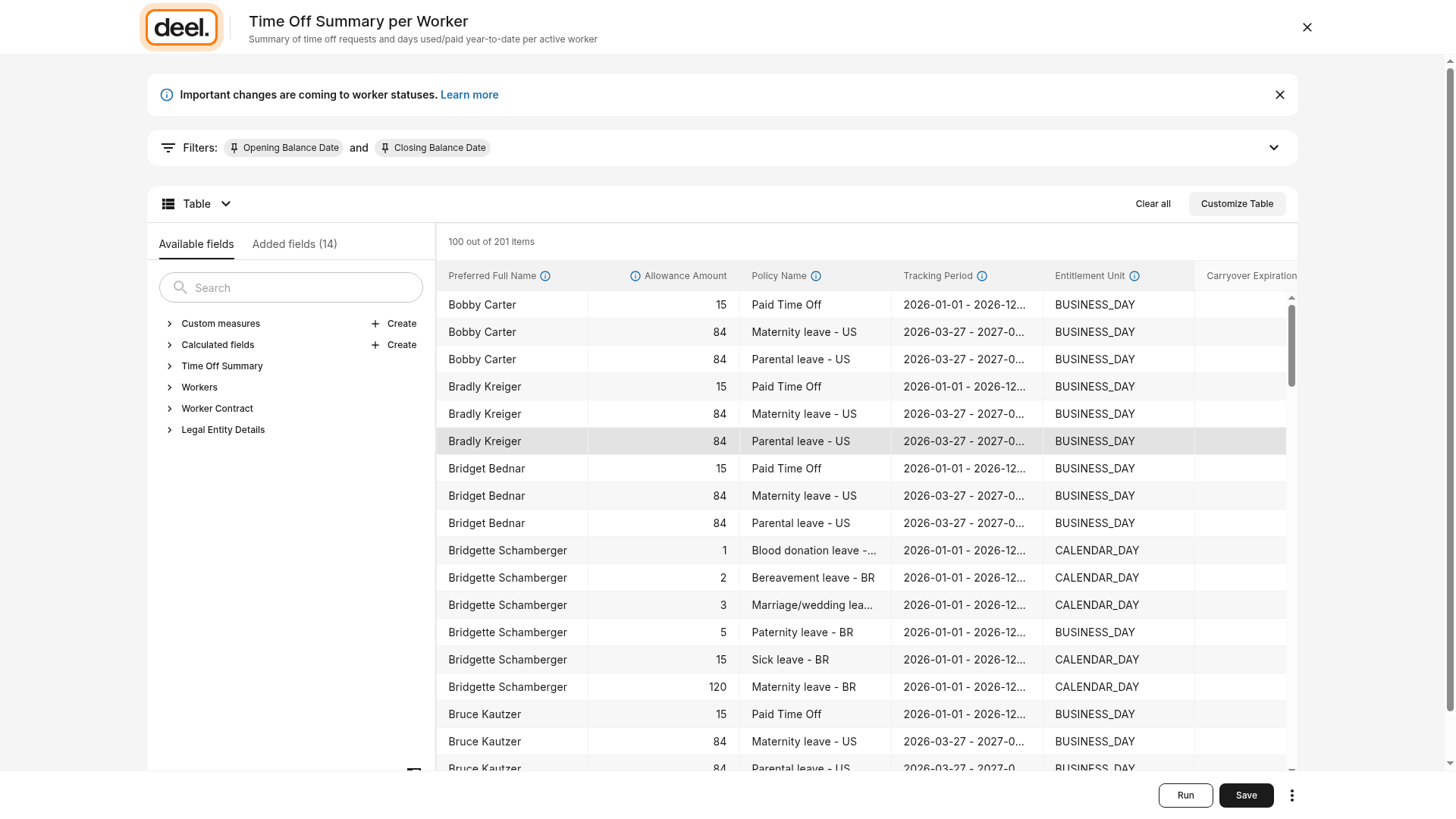1456x819 pixels.
Task: Open the Table view type dropdown
Action: (197, 204)
